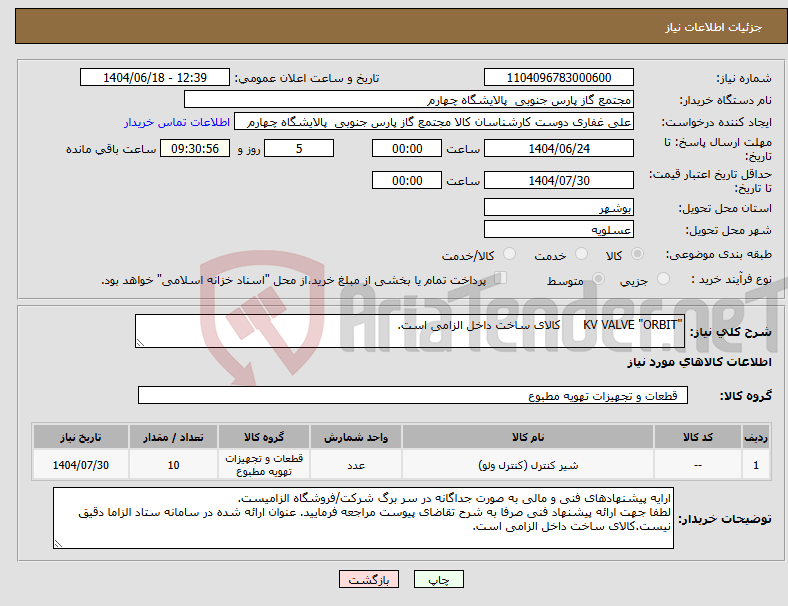This screenshot has height=606, width=788.
Task: Click the ساعت باقی مانده label
Action: (111, 149)
